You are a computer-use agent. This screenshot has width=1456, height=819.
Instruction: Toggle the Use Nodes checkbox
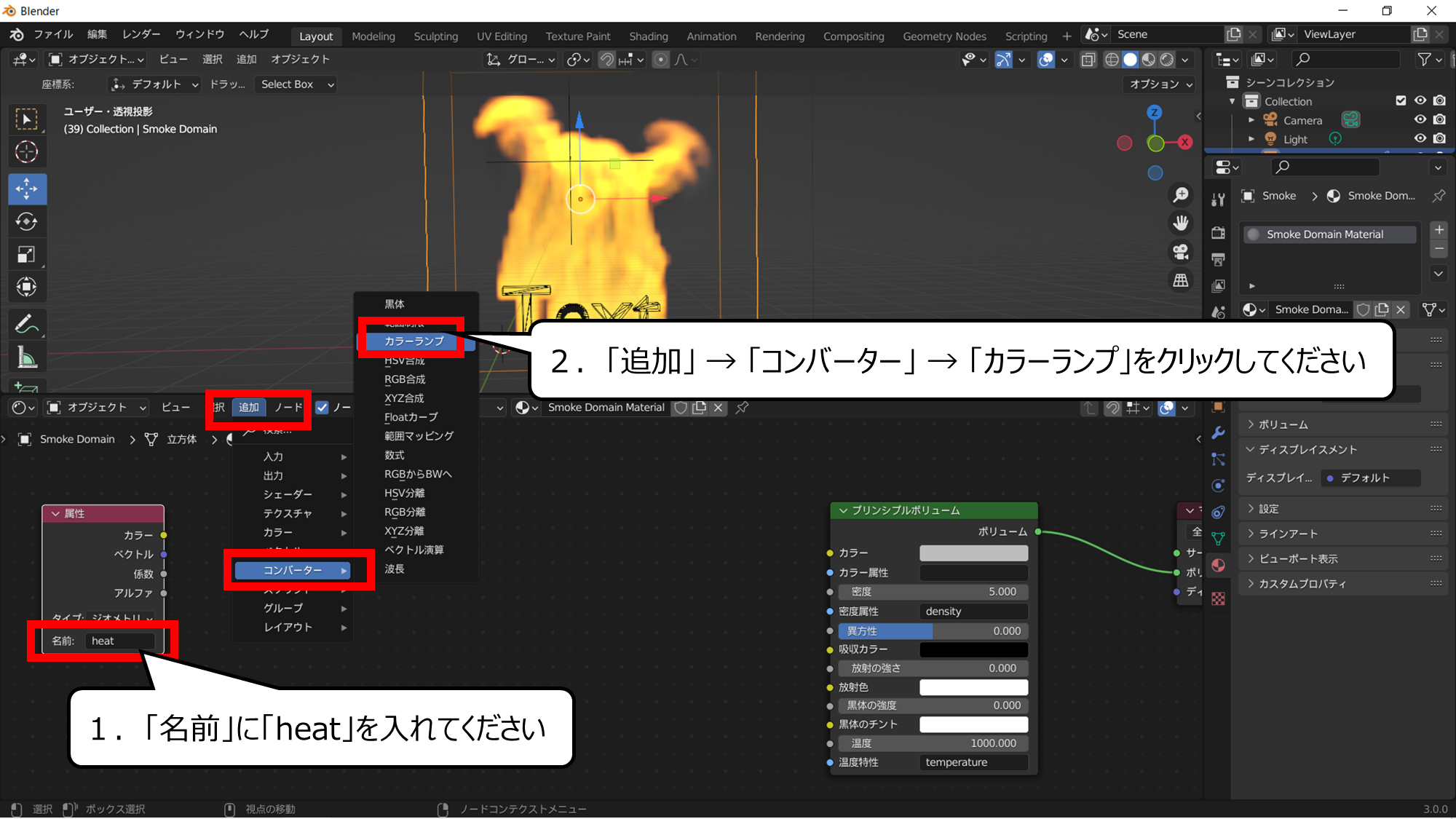pyautogui.click(x=322, y=408)
